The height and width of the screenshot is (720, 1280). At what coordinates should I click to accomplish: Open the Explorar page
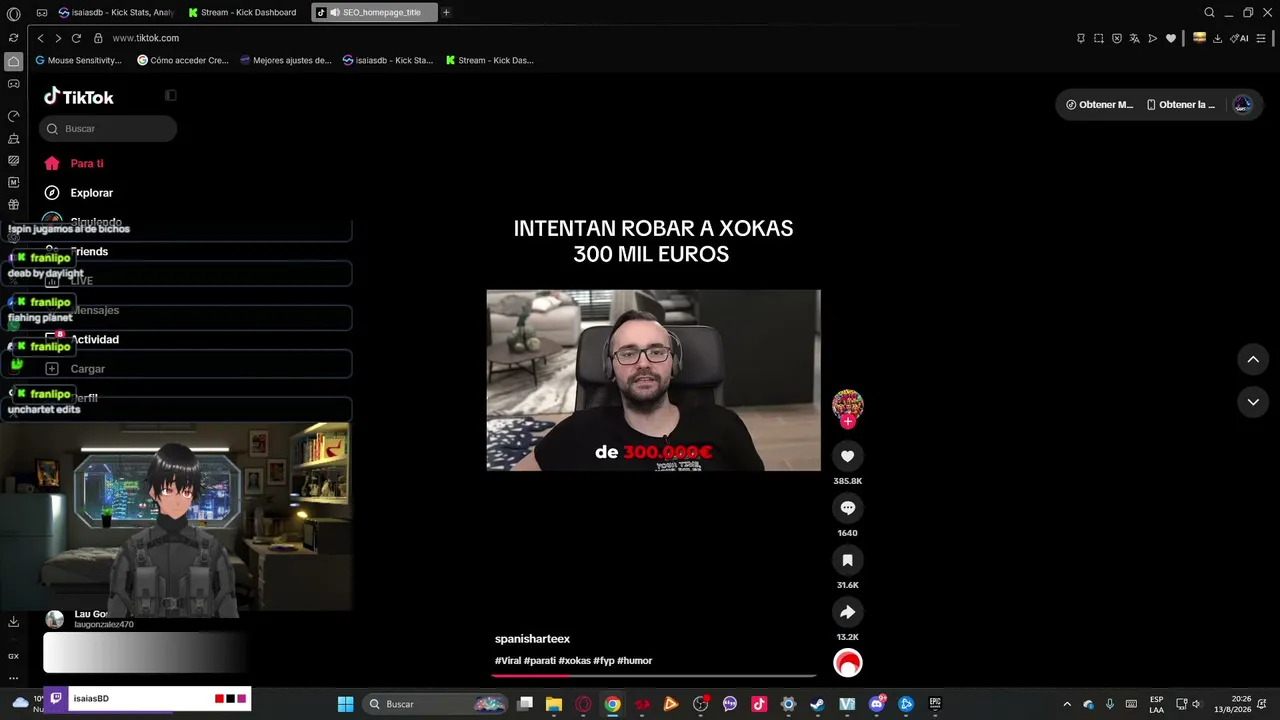[x=80, y=193]
